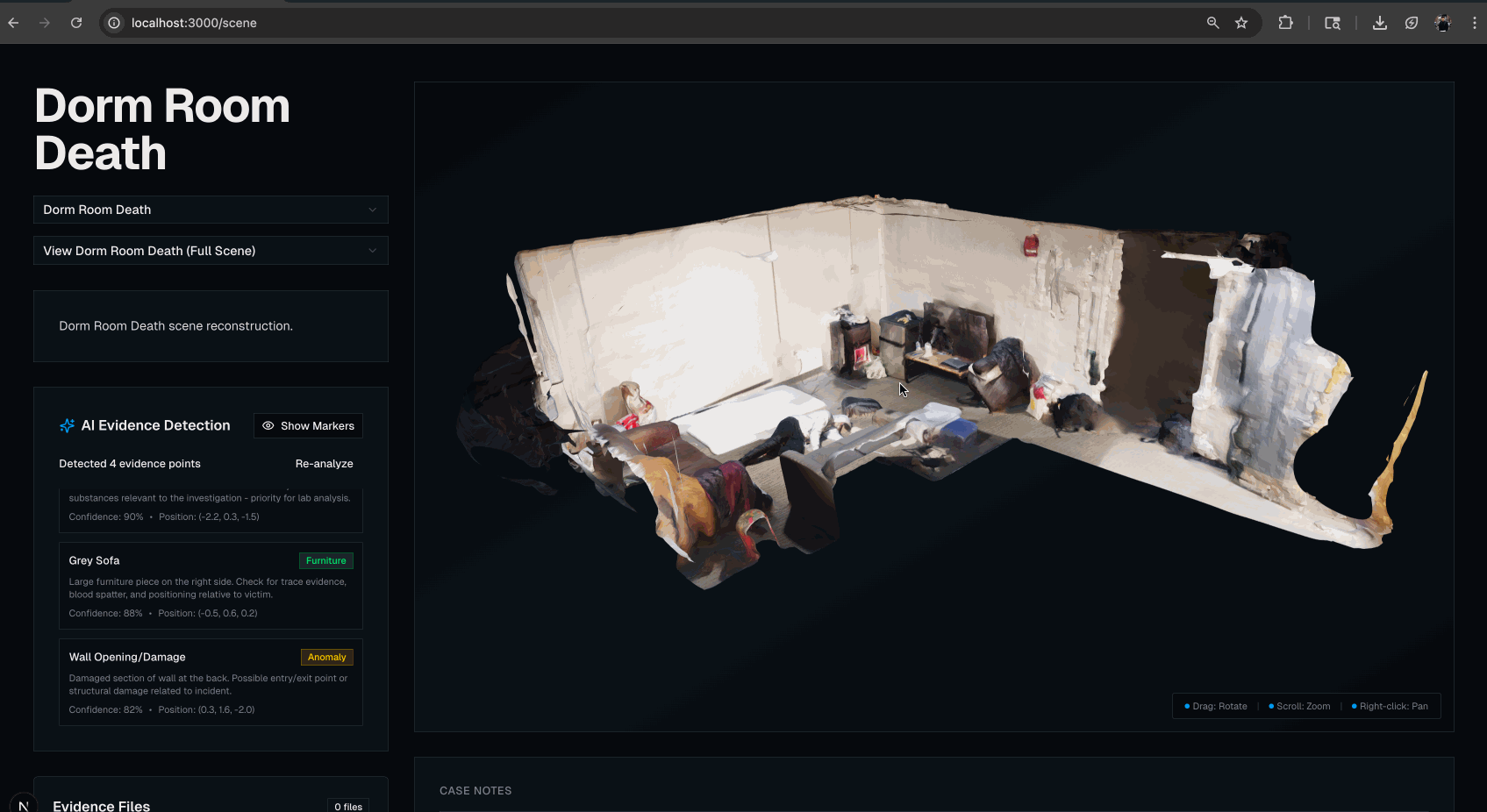Click the site information icon
The height and width of the screenshot is (812, 1487).
click(x=114, y=23)
